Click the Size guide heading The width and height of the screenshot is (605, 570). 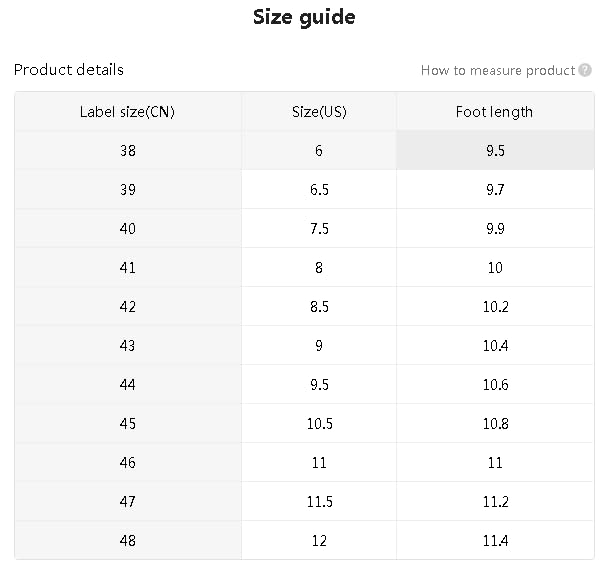tap(303, 17)
